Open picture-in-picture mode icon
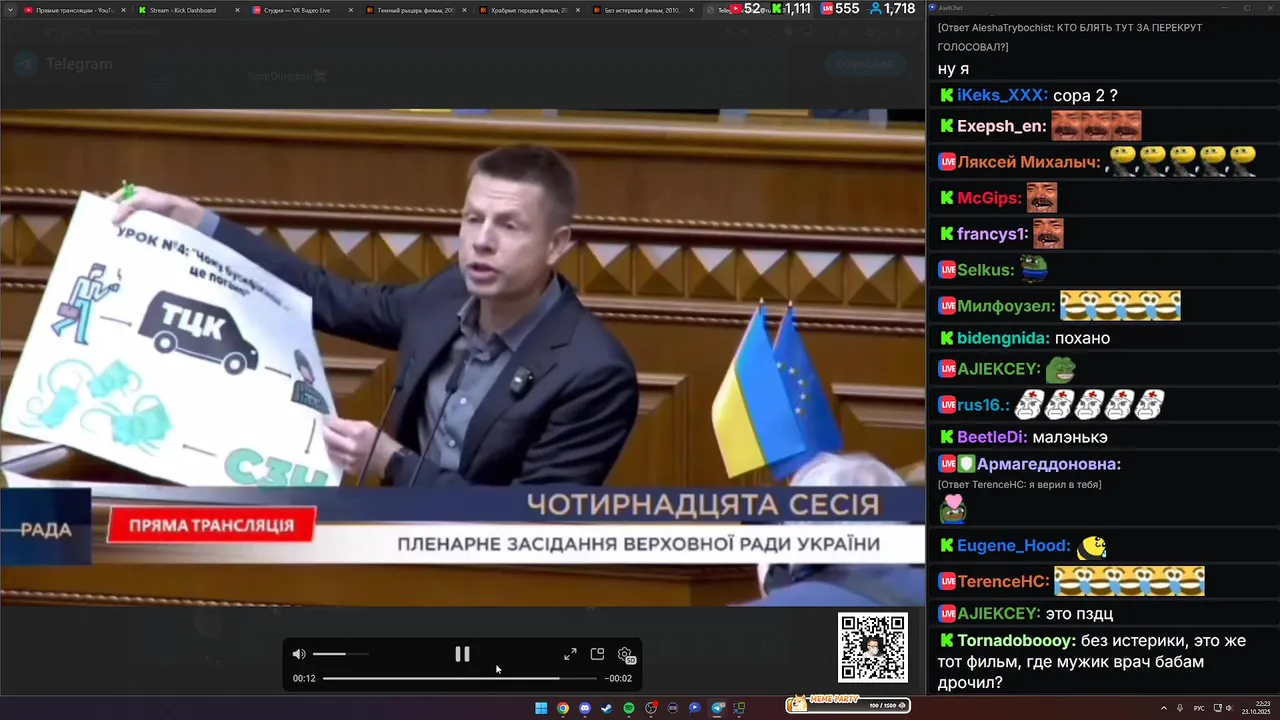Screen dimensions: 1280x720 tap(597, 654)
